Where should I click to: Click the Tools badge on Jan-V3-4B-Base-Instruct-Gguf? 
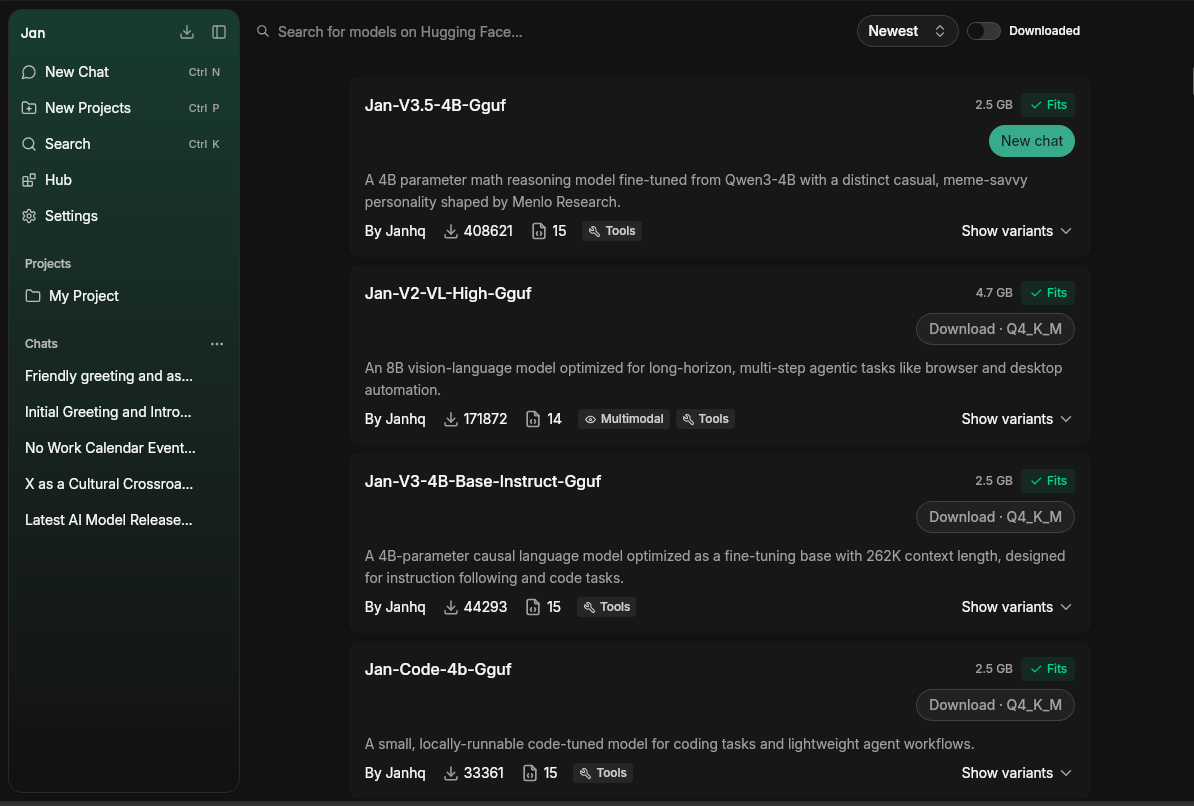607,607
